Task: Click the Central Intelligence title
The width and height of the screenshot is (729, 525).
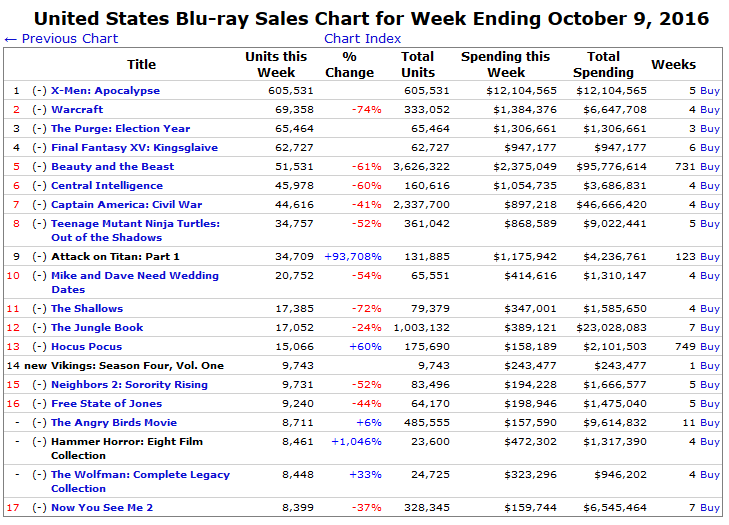Action: [106, 186]
